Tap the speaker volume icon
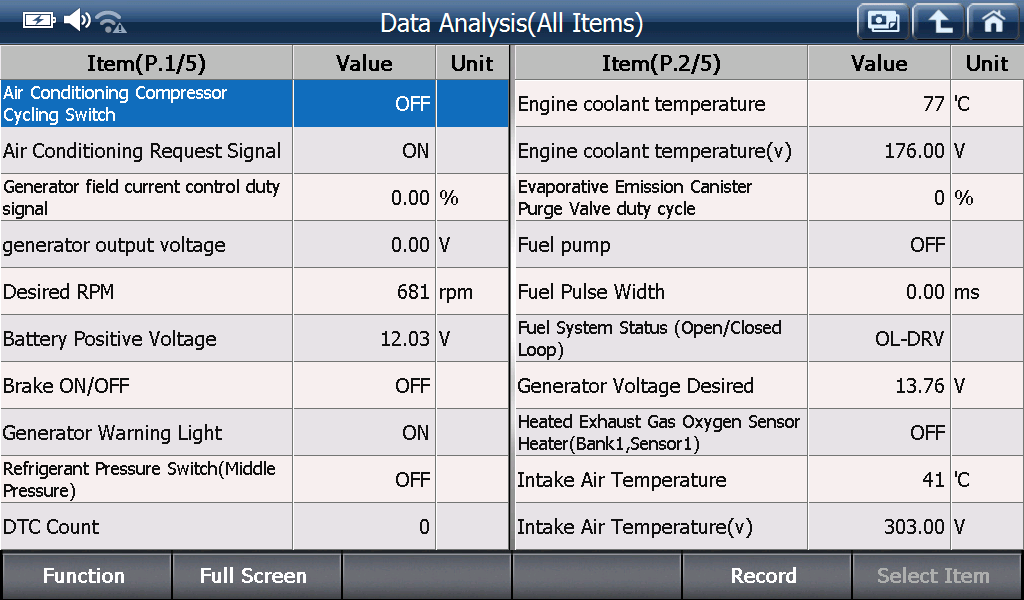 click(x=77, y=20)
